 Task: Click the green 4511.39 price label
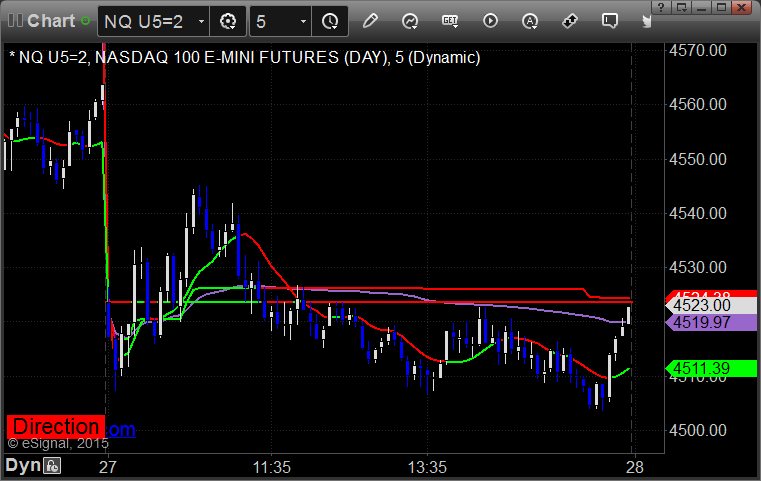pyautogui.click(x=704, y=369)
